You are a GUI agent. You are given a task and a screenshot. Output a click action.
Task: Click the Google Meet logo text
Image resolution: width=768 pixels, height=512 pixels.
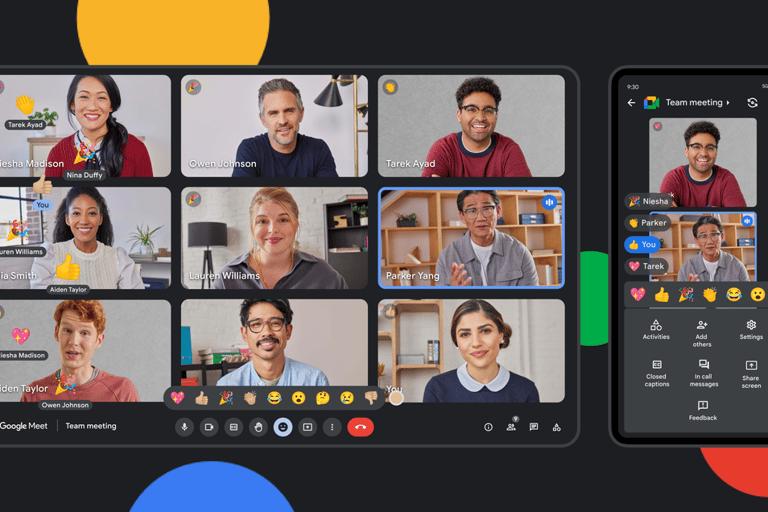(24, 426)
